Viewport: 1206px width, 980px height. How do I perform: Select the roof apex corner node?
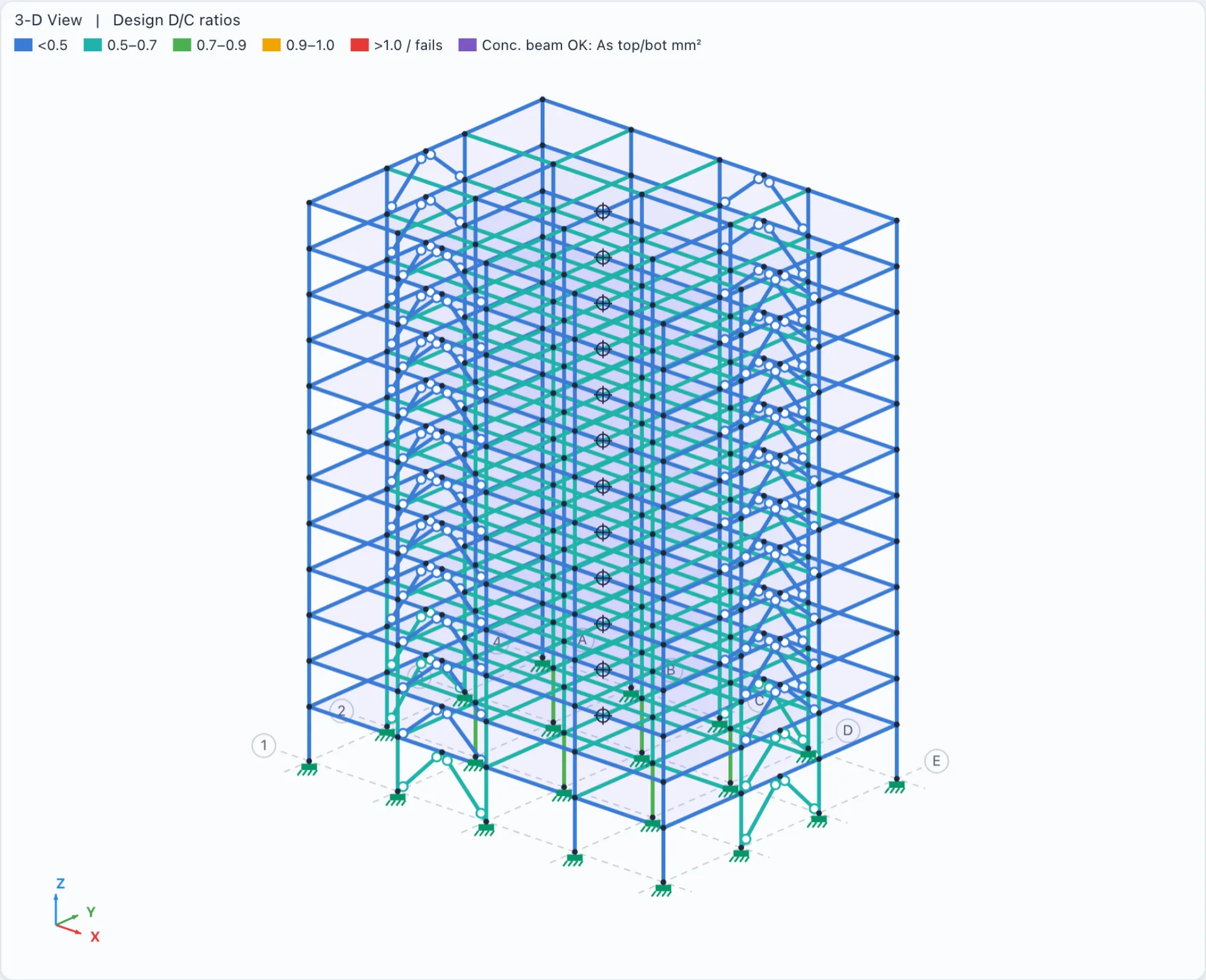tap(543, 99)
